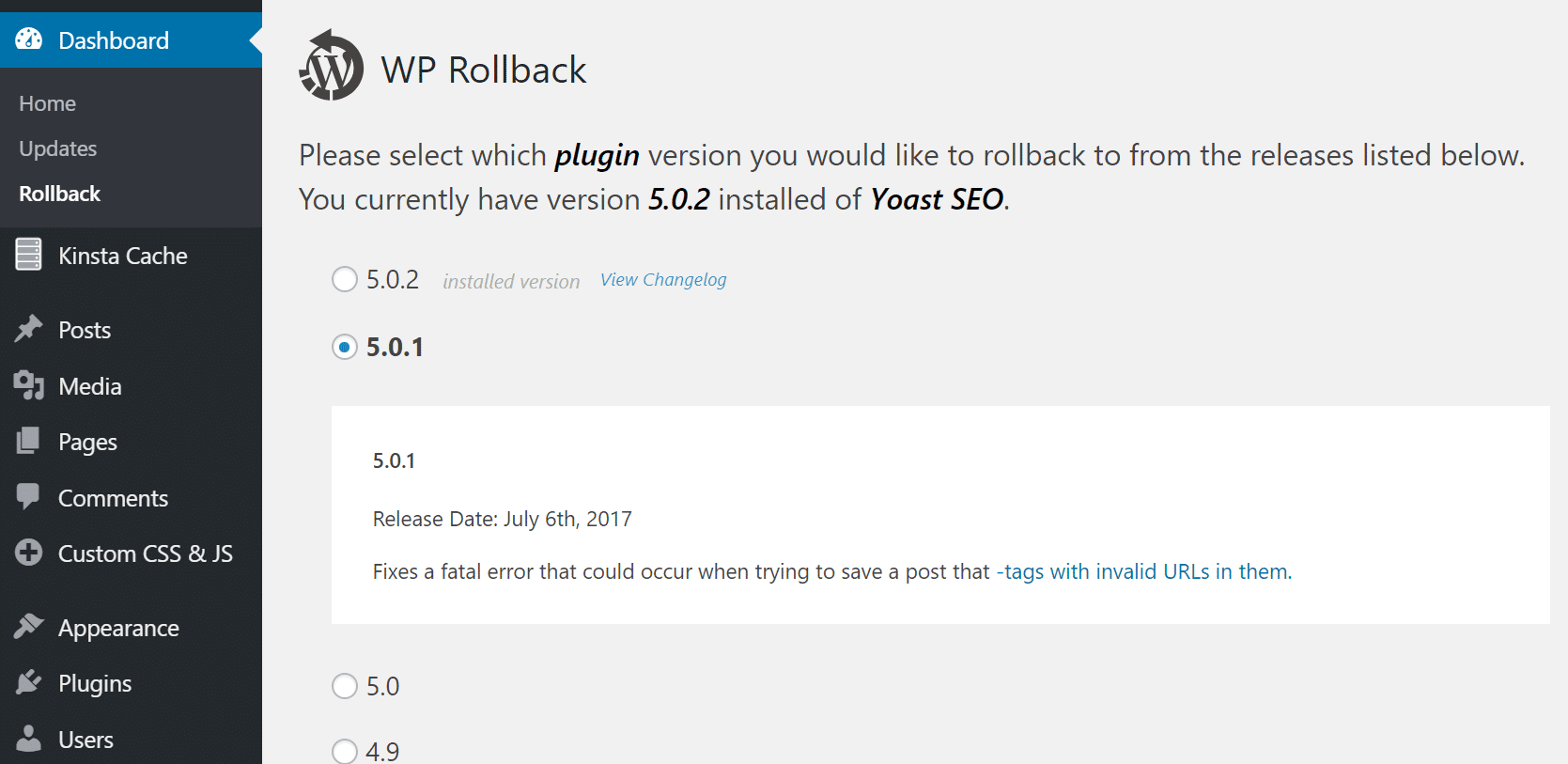This screenshot has width=1568, height=764.
Task: Click the Posts pushpin icon
Action: point(29,329)
